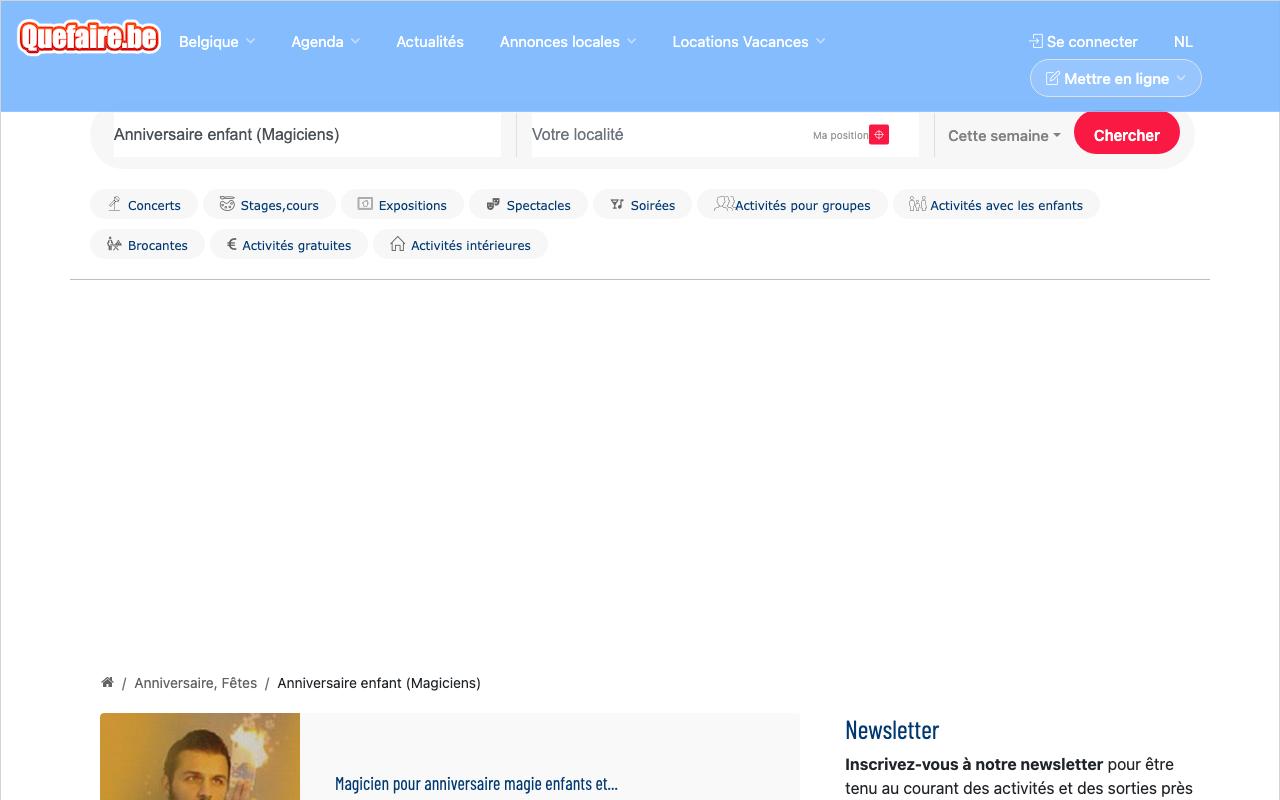Click Anniversaire enfant (Magiciens) breadcrumb text
This screenshot has width=1280, height=800.
[x=379, y=683]
